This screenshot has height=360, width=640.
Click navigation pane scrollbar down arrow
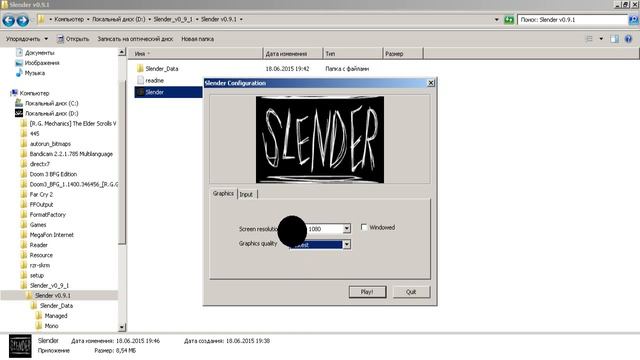tap(122, 327)
